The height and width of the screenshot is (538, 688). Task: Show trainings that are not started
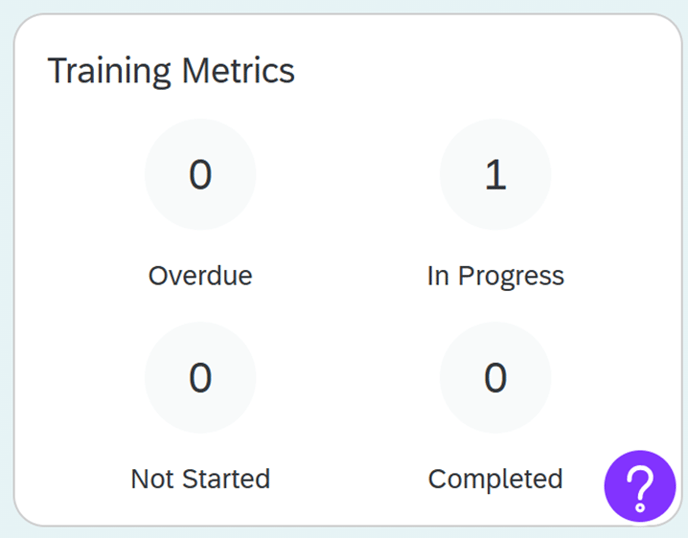point(201,377)
